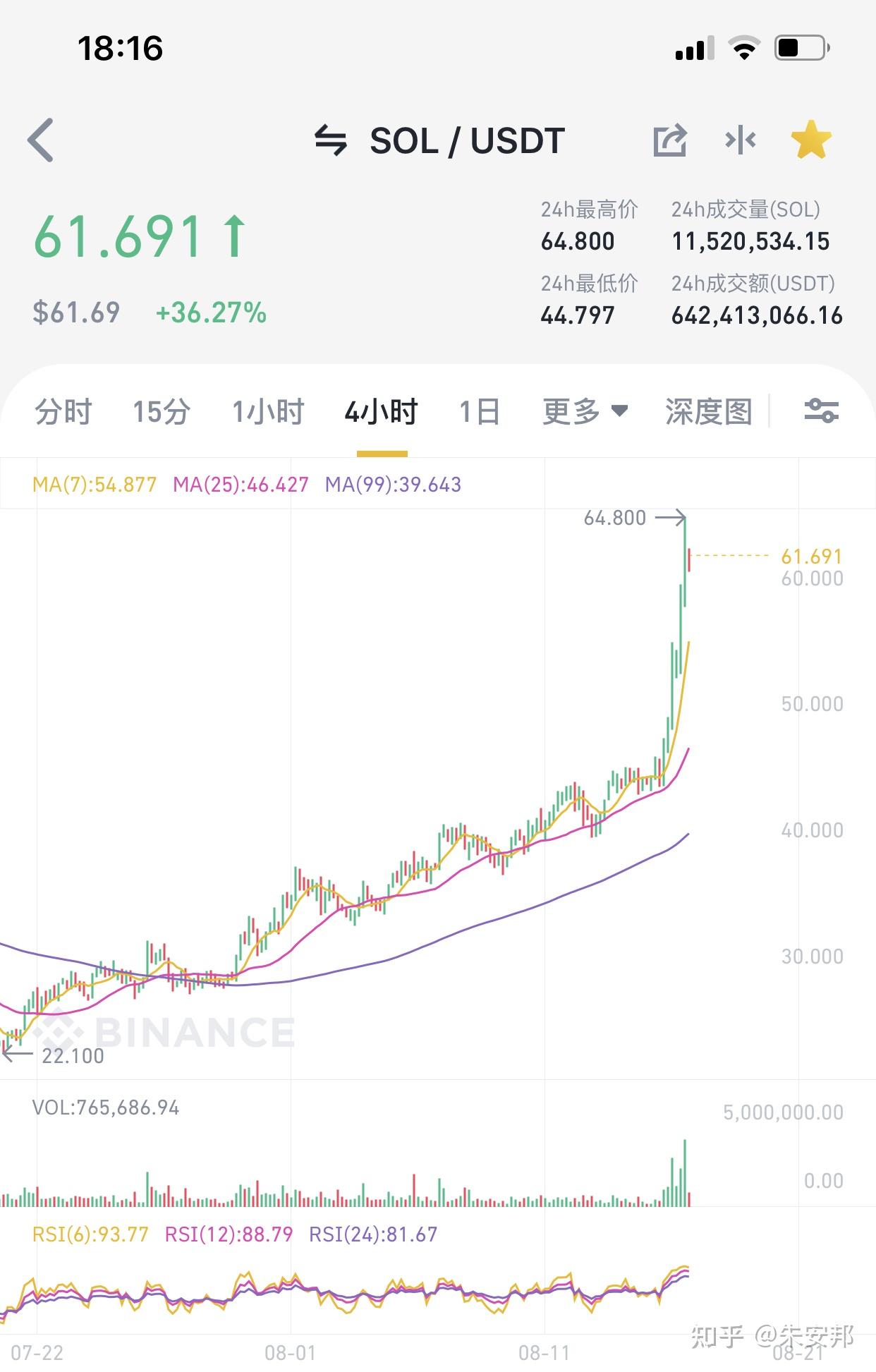Open VOL indicator options
Image resolution: width=876 pixels, height=1372 pixels.
point(106,1107)
